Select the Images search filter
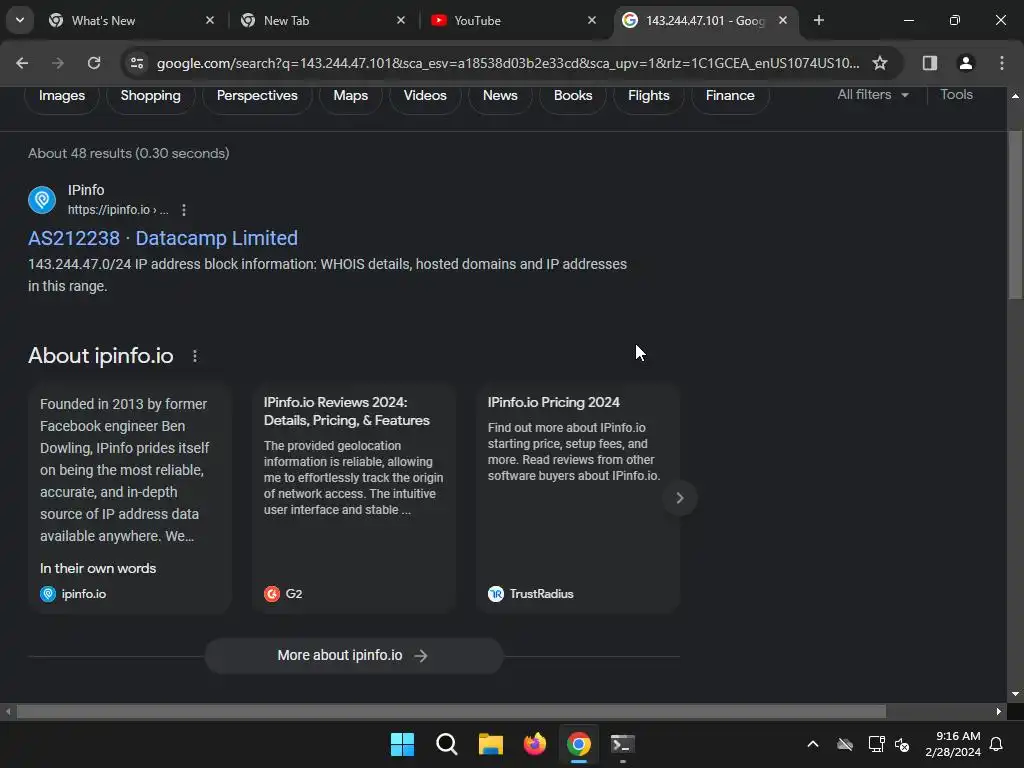The height and width of the screenshot is (768, 1024). coord(62,95)
